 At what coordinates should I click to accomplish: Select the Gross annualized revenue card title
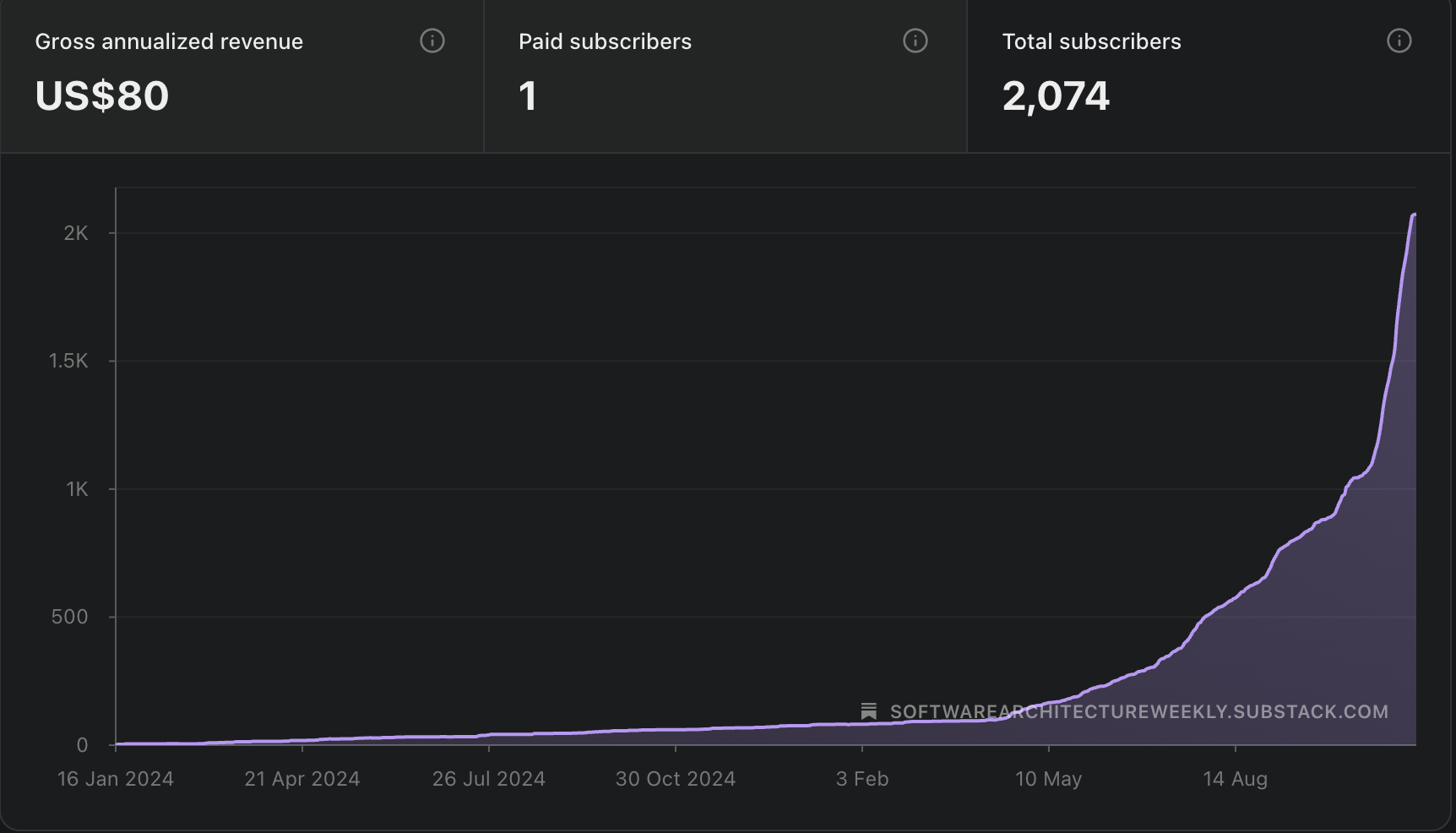tap(169, 41)
